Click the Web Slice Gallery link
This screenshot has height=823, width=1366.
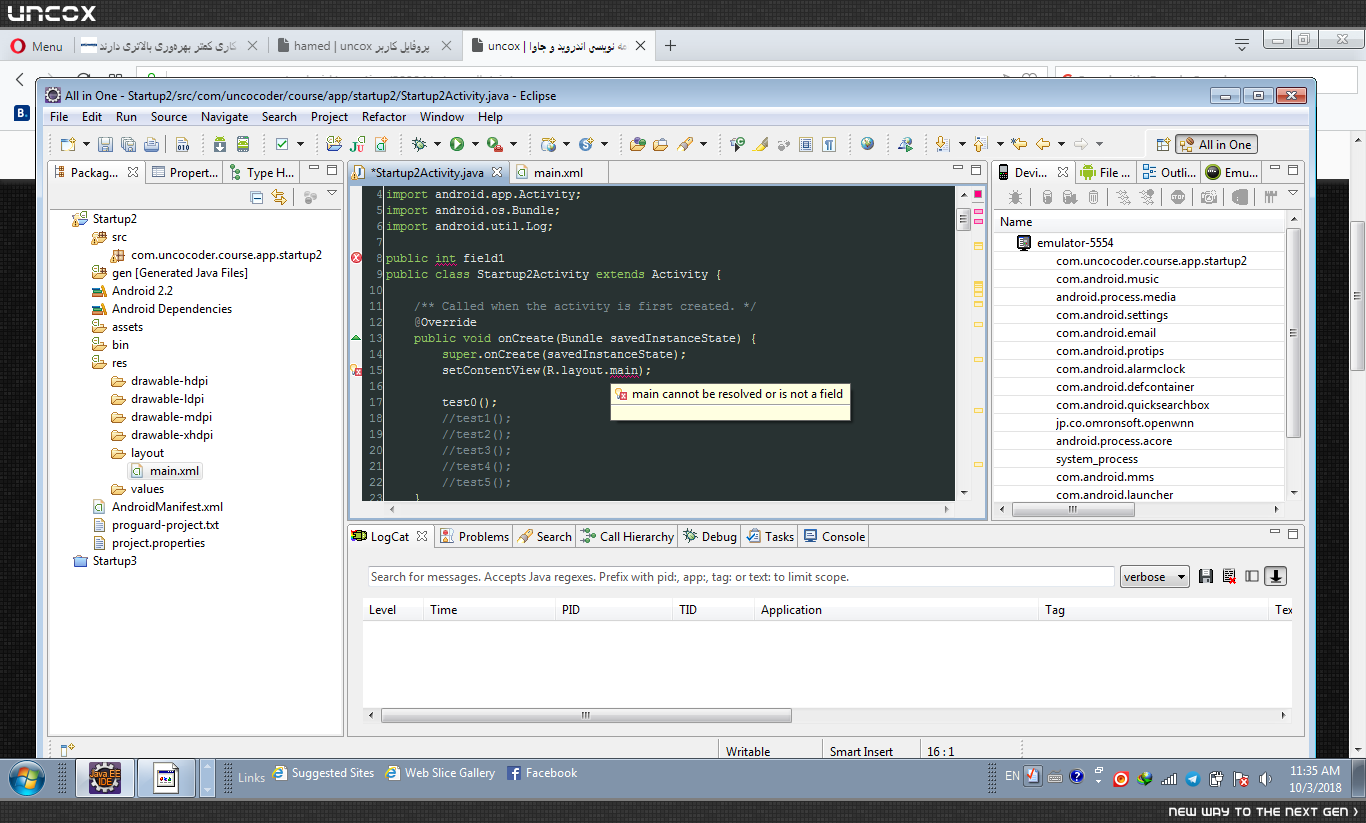tap(440, 773)
